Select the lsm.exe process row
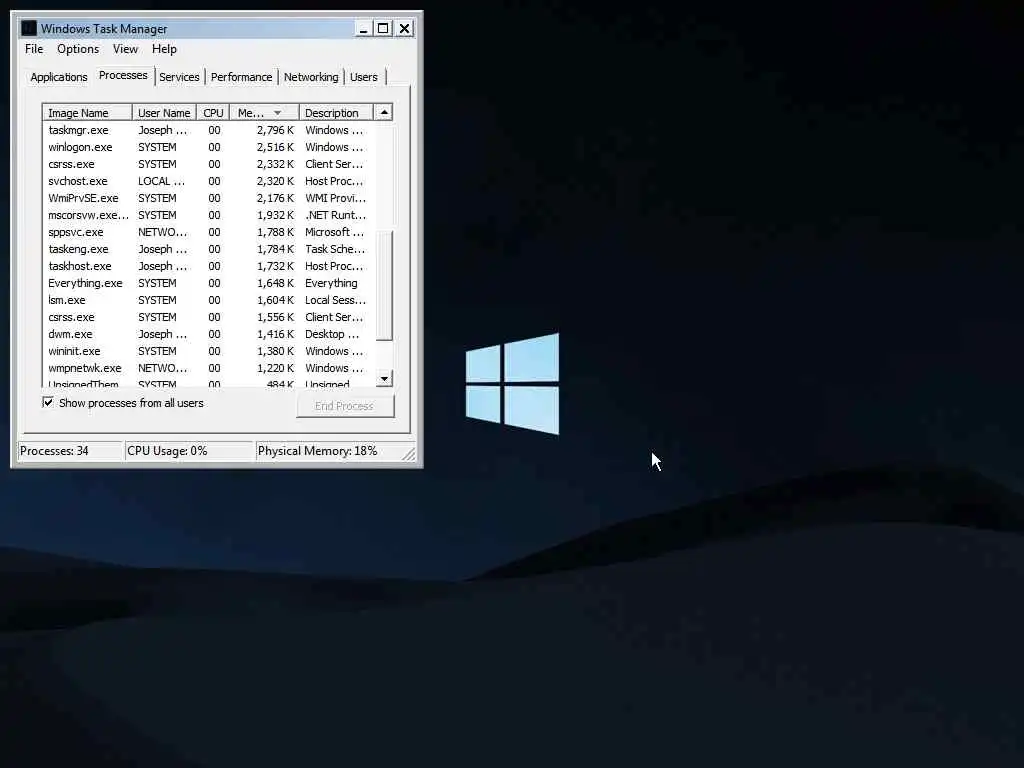This screenshot has width=1024, height=768. pyautogui.click(x=209, y=300)
